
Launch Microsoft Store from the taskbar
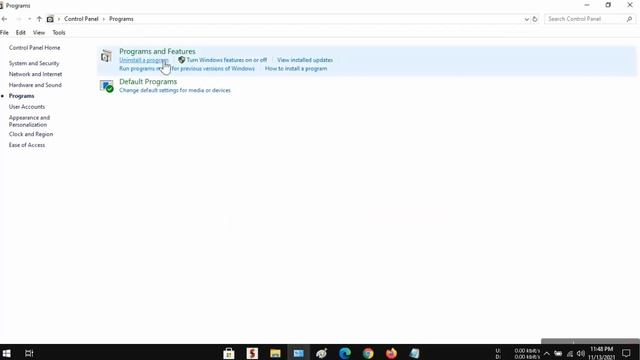tap(229, 353)
